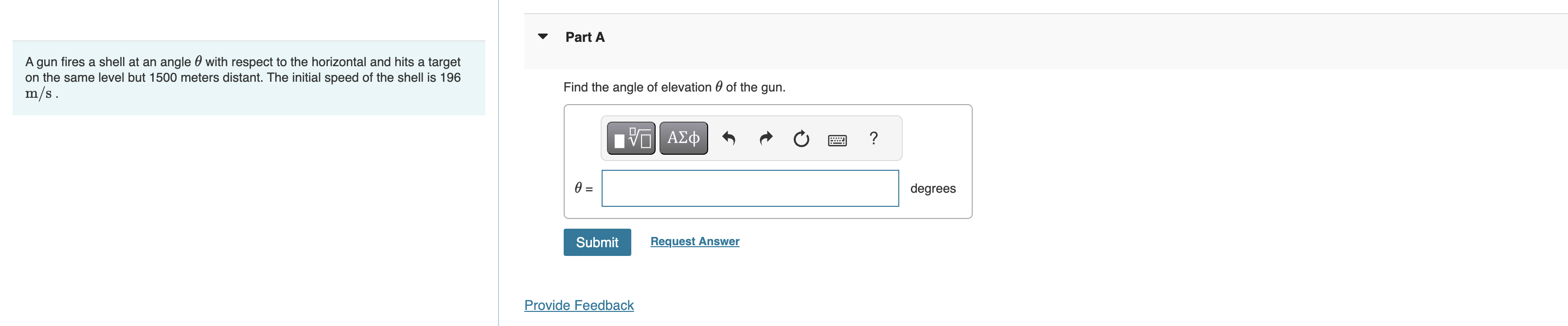Reset the answer using the circular arrow icon
Screen dimensions: 1568x326
tap(801, 138)
